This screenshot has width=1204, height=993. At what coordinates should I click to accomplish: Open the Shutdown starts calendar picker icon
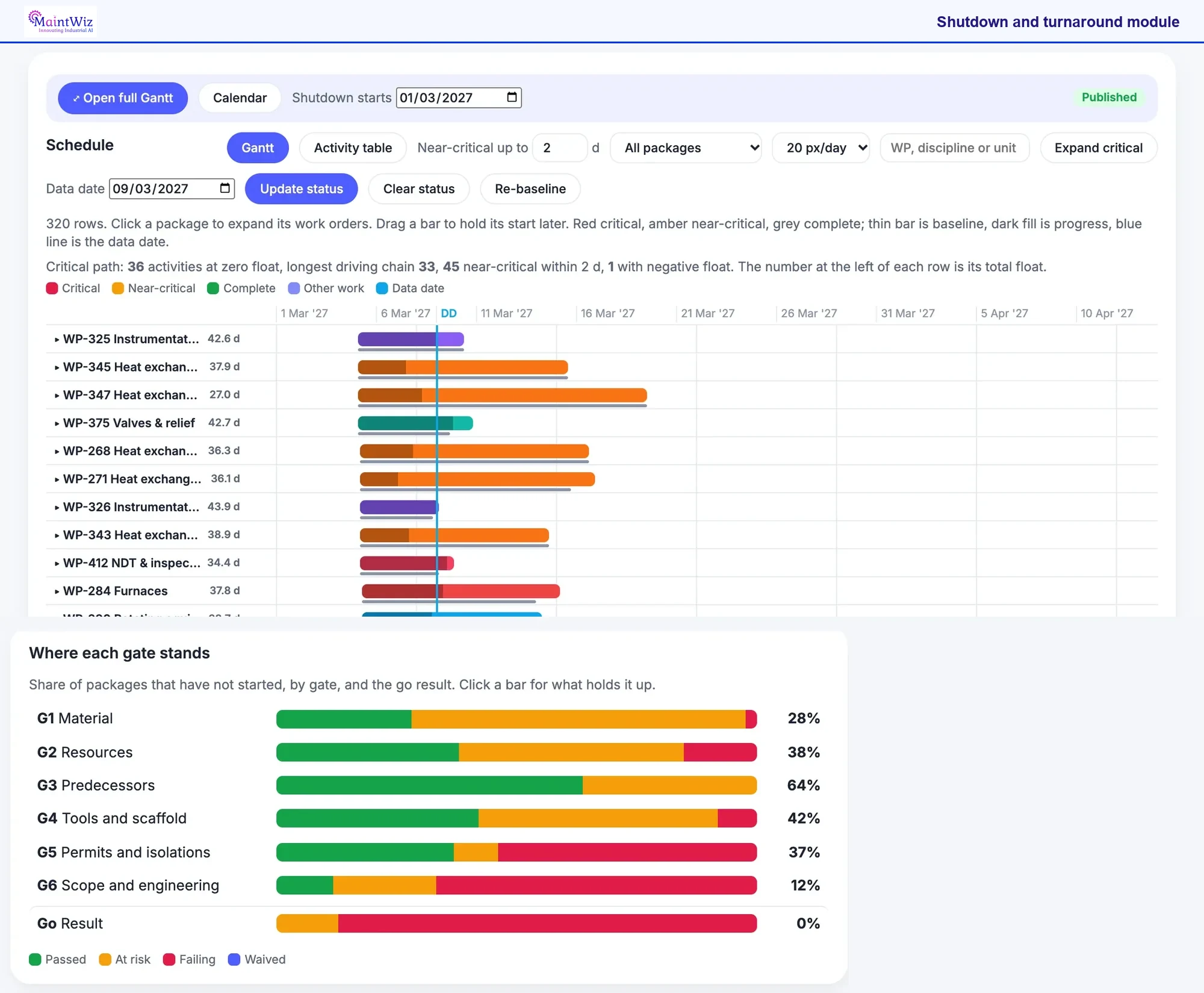(512, 97)
